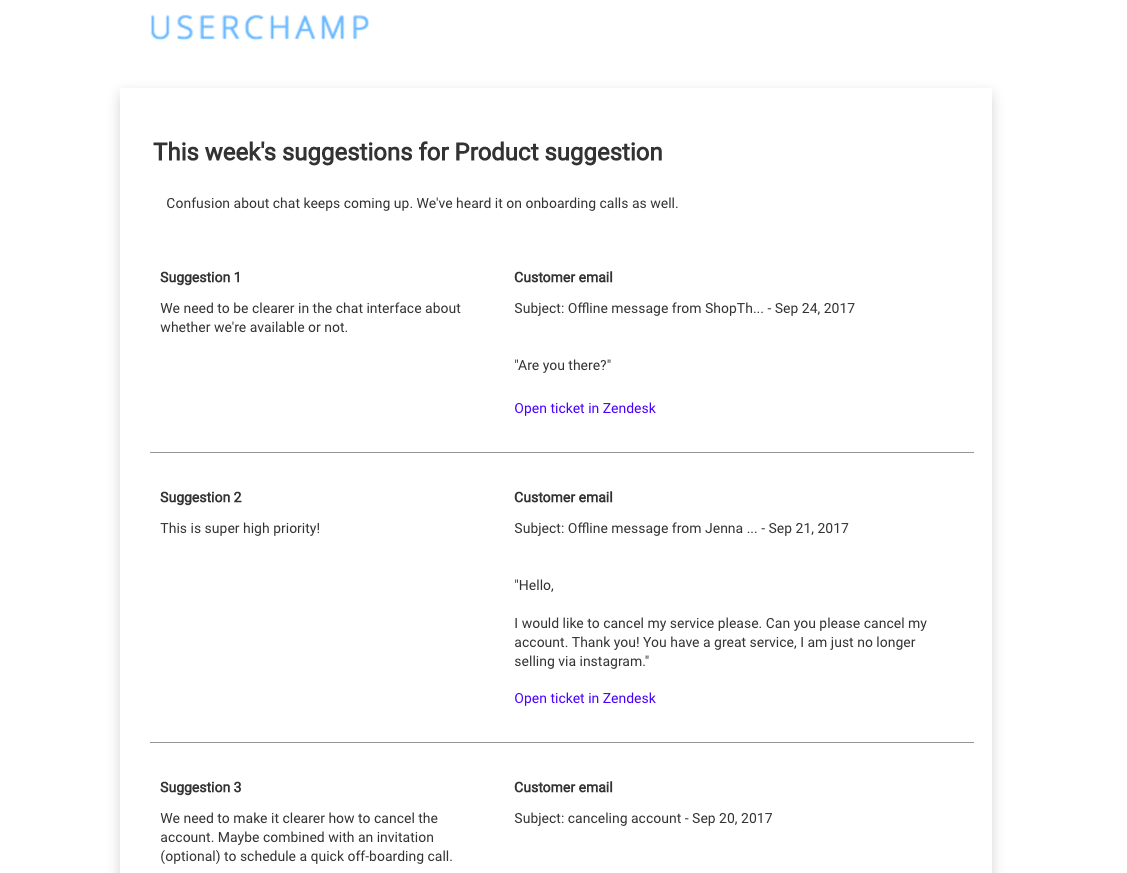Click the "This is super high priority!" text

pyautogui.click(x=240, y=528)
